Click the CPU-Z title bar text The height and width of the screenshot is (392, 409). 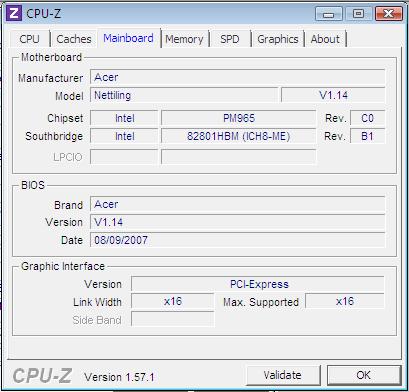click(x=43, y=14)
